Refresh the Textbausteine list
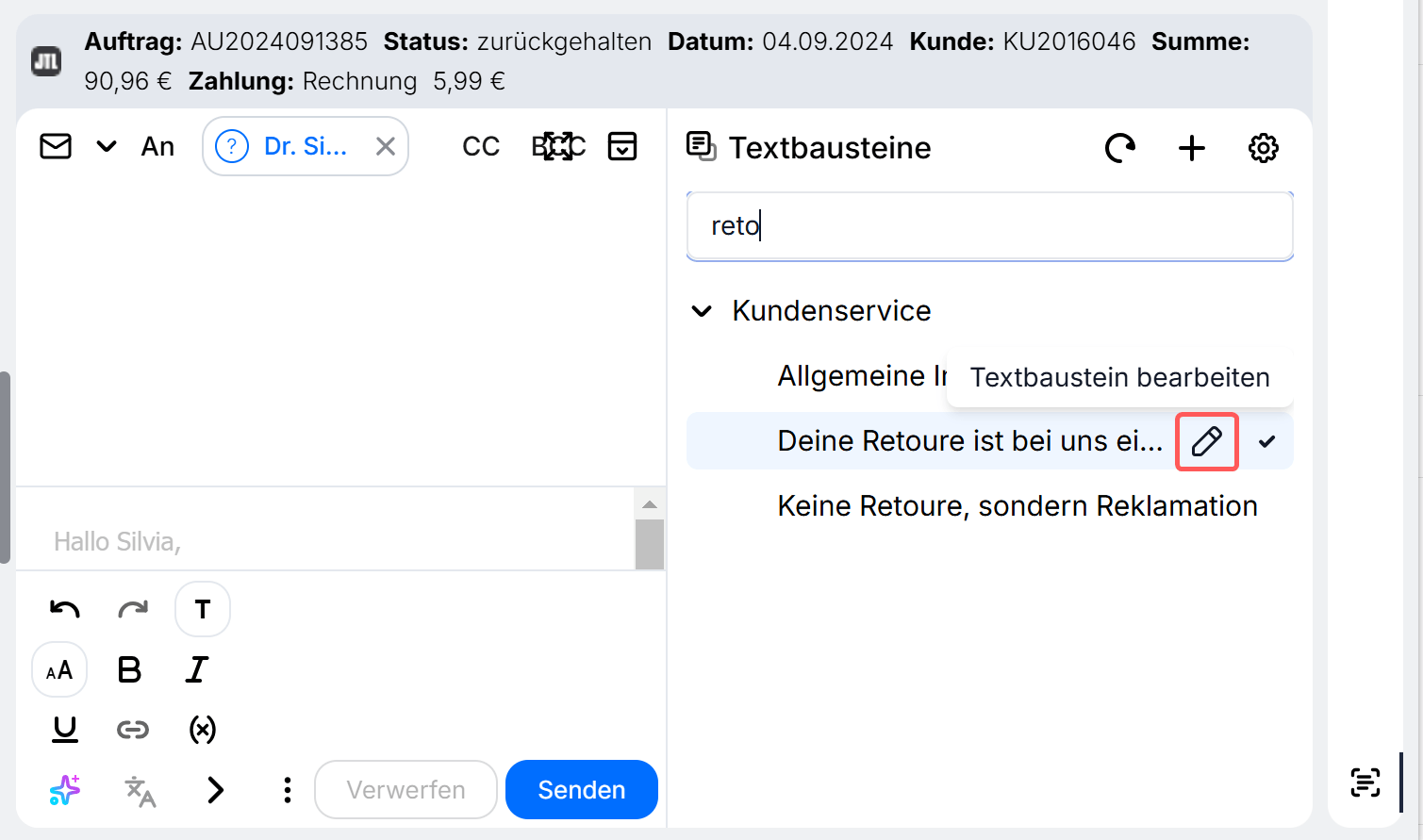 (x=1120, y=148)
